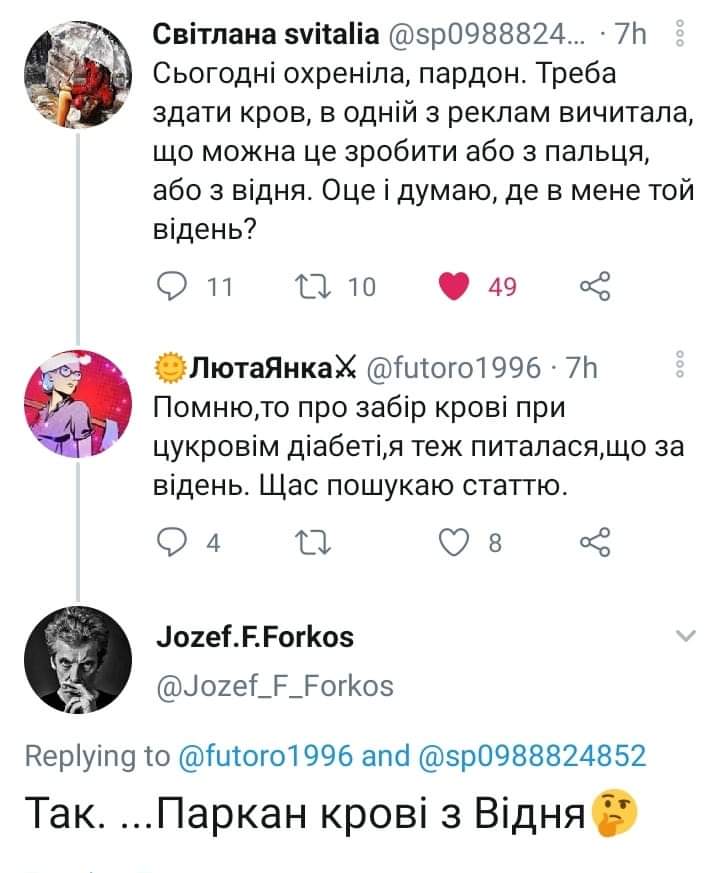Screen dimensions: 720x873
Task: Share Світлана svitalia's tweet
Action: point(594,287)
